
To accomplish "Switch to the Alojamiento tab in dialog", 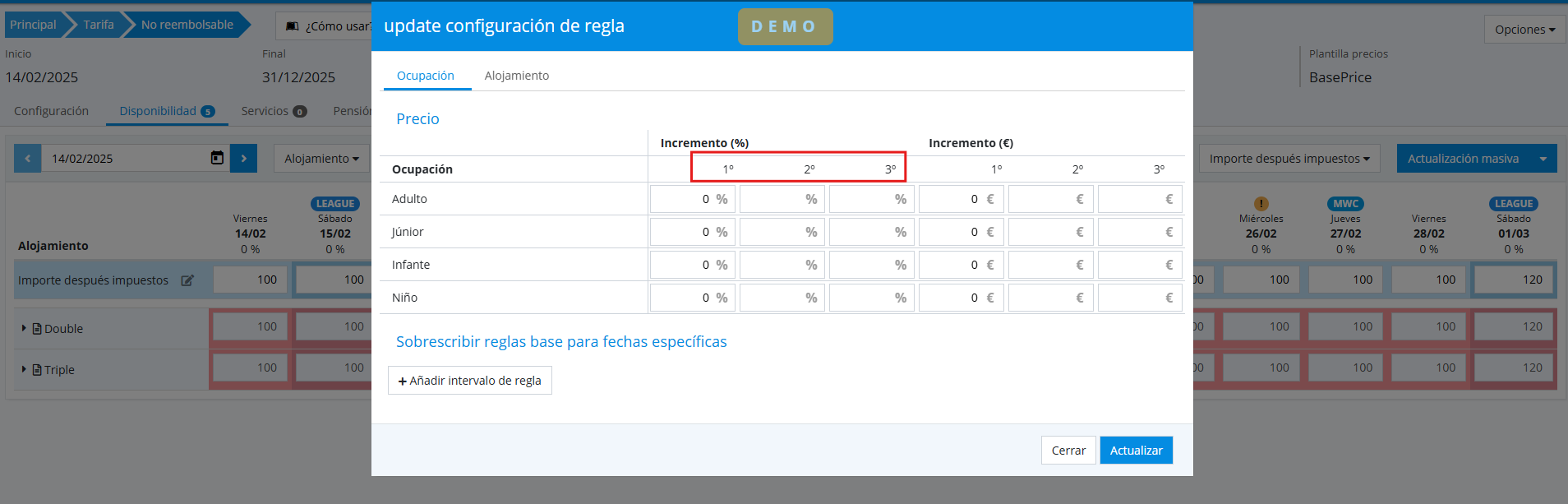I will (516, 76).
